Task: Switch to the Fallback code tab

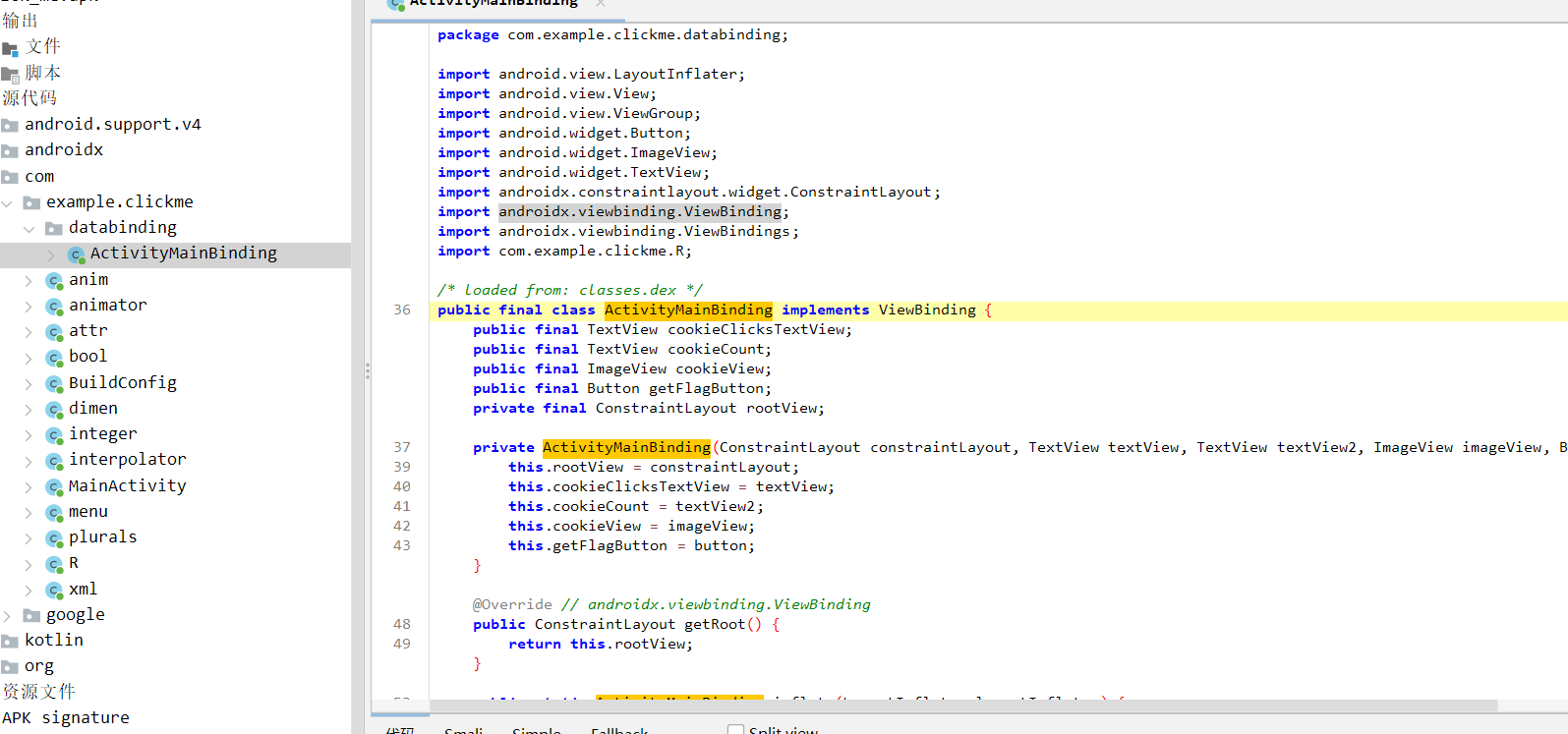Action: [x=619, y=730]
